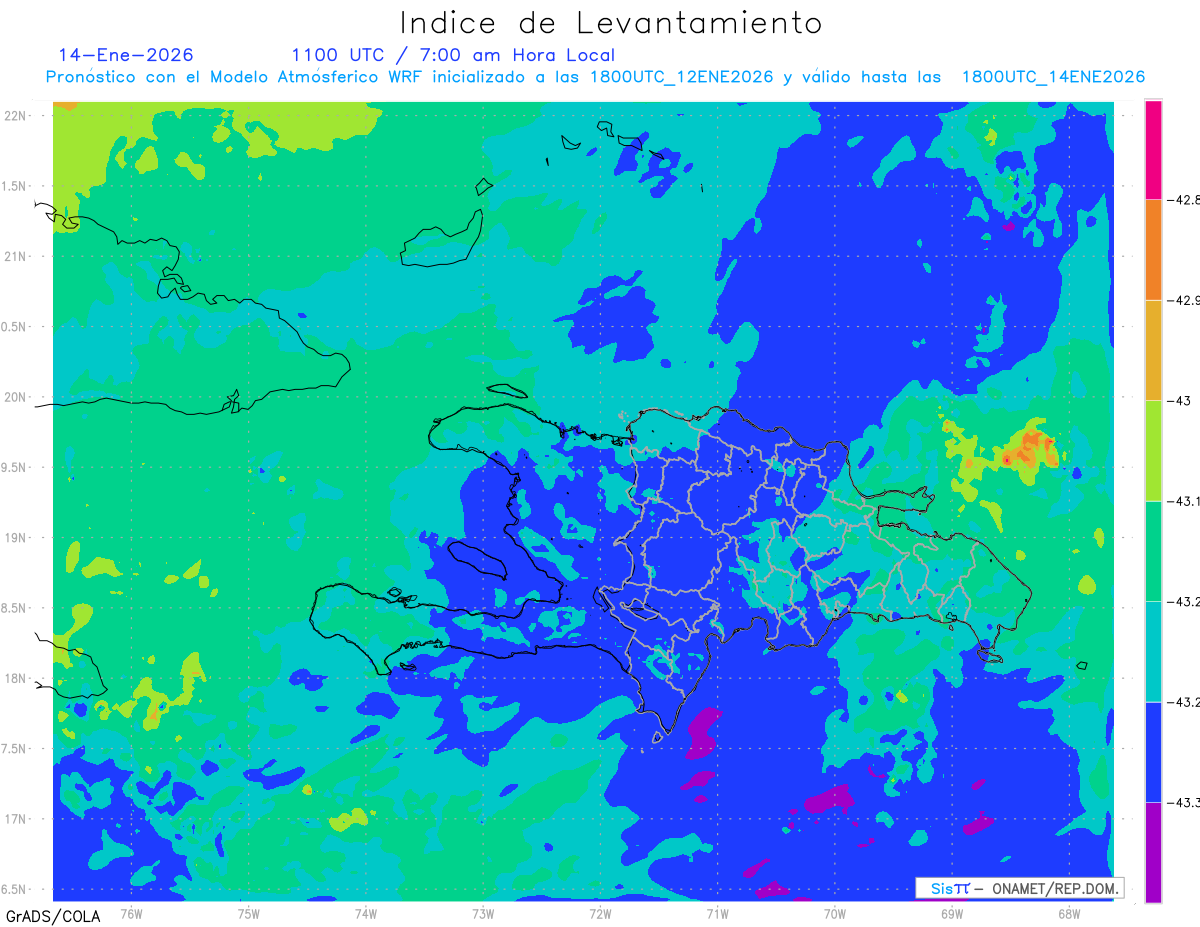The image size is (1200, 927).
Task: Click the '69W' longitude label
Action: (x=952, y=912)
